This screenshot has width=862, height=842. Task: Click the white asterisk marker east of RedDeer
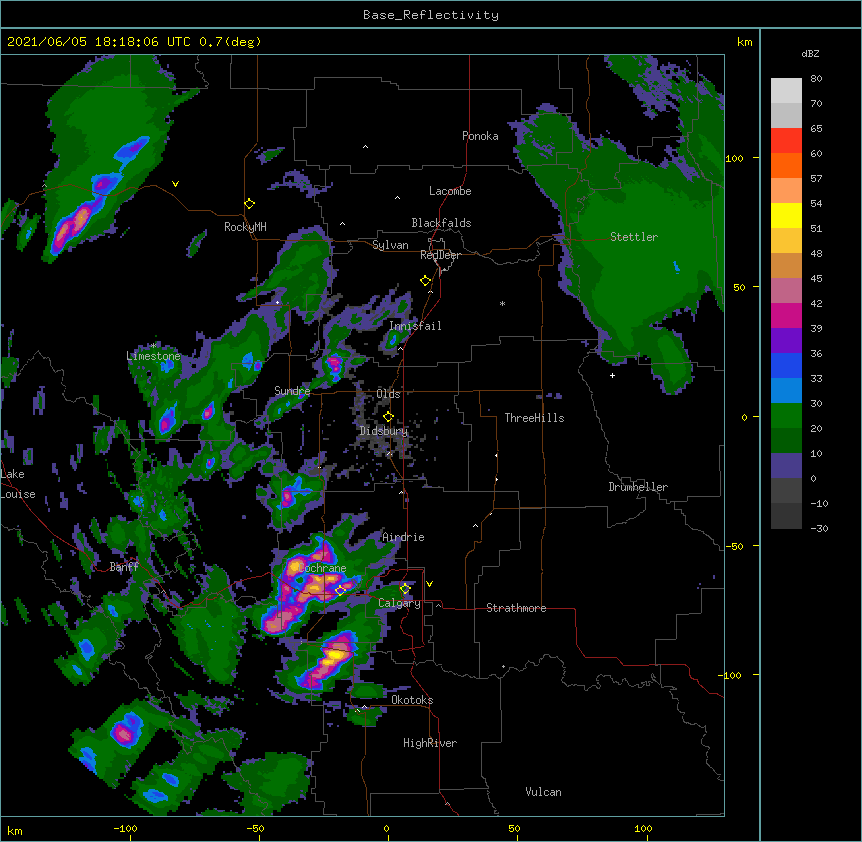click(502, 304)
